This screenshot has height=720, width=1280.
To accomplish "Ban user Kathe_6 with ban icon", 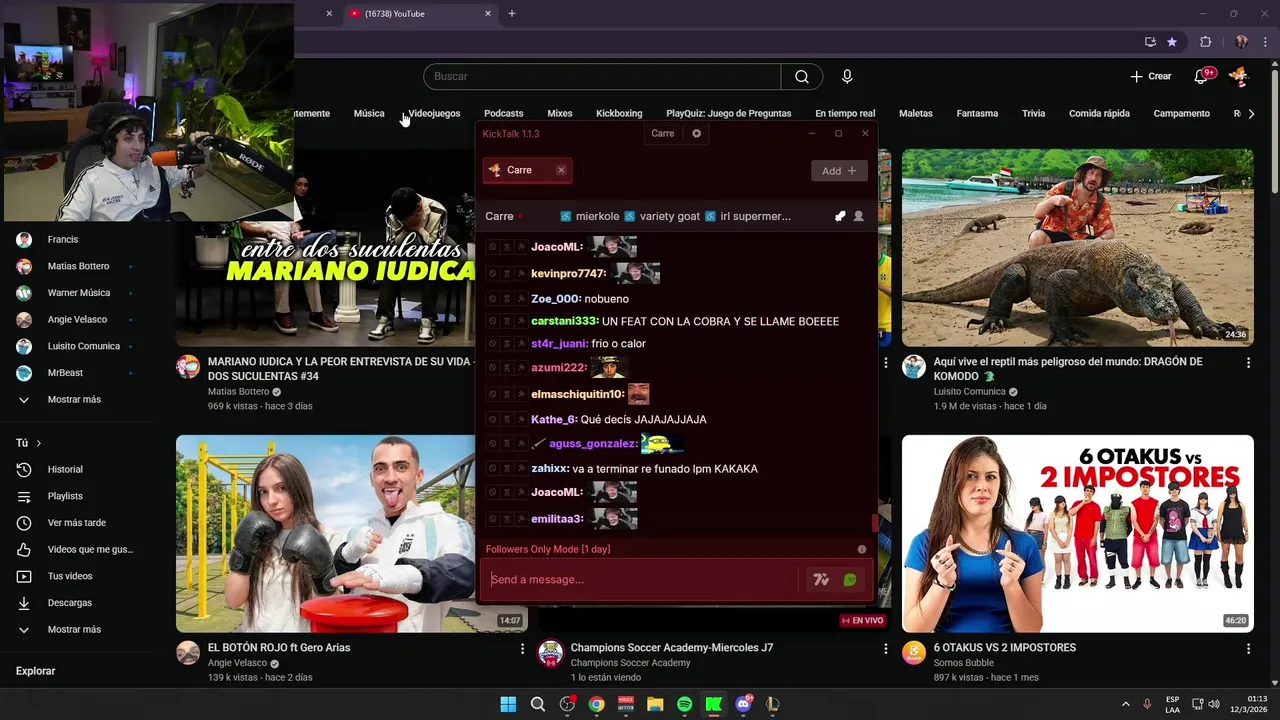I will click(x=492, y=419).
